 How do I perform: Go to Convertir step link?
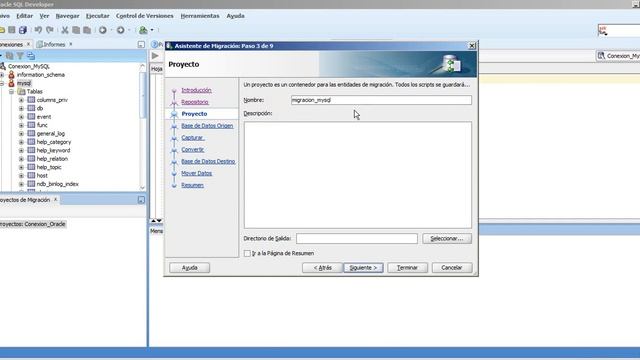193,149
